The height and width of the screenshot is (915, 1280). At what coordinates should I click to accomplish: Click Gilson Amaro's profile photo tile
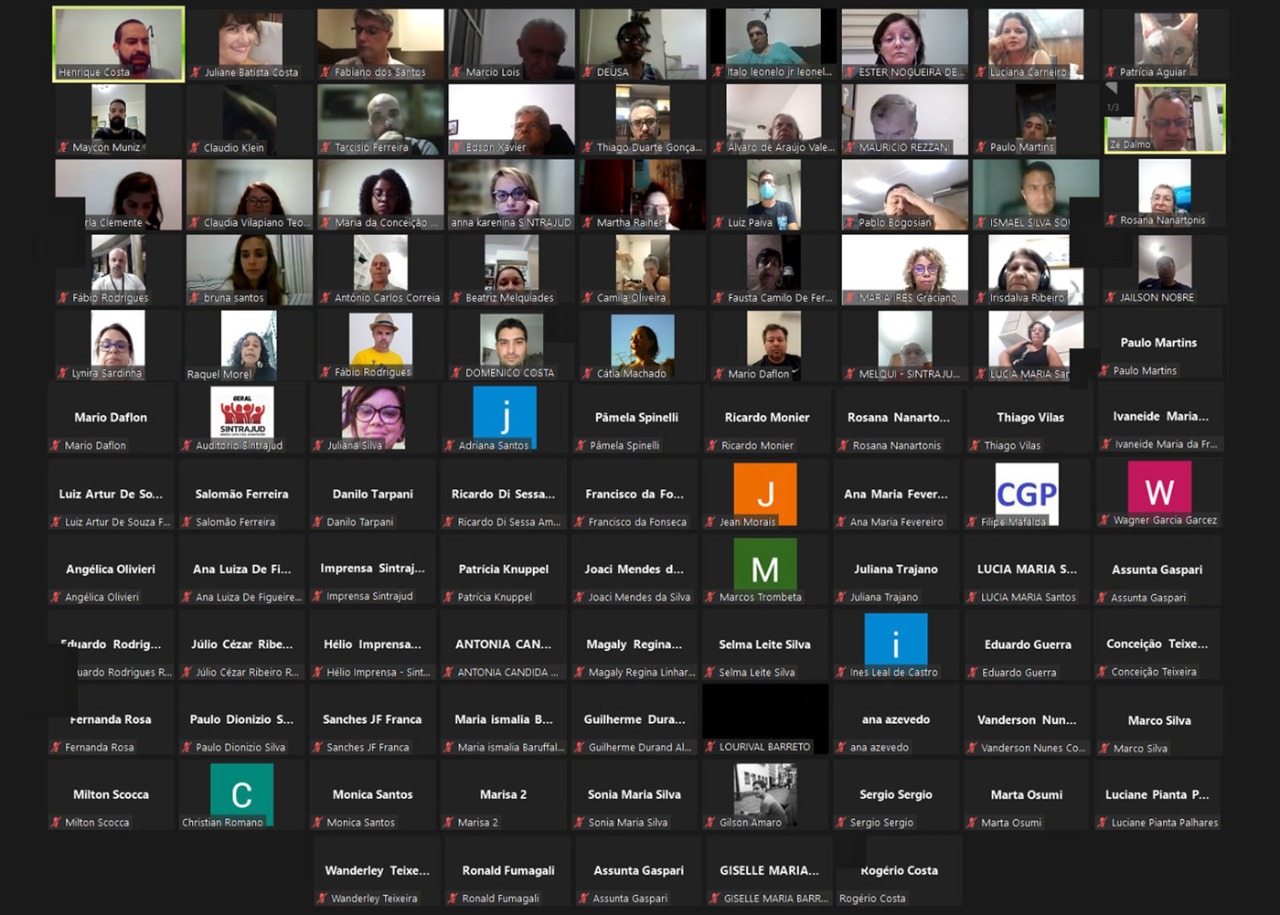[x=765, y=790]
